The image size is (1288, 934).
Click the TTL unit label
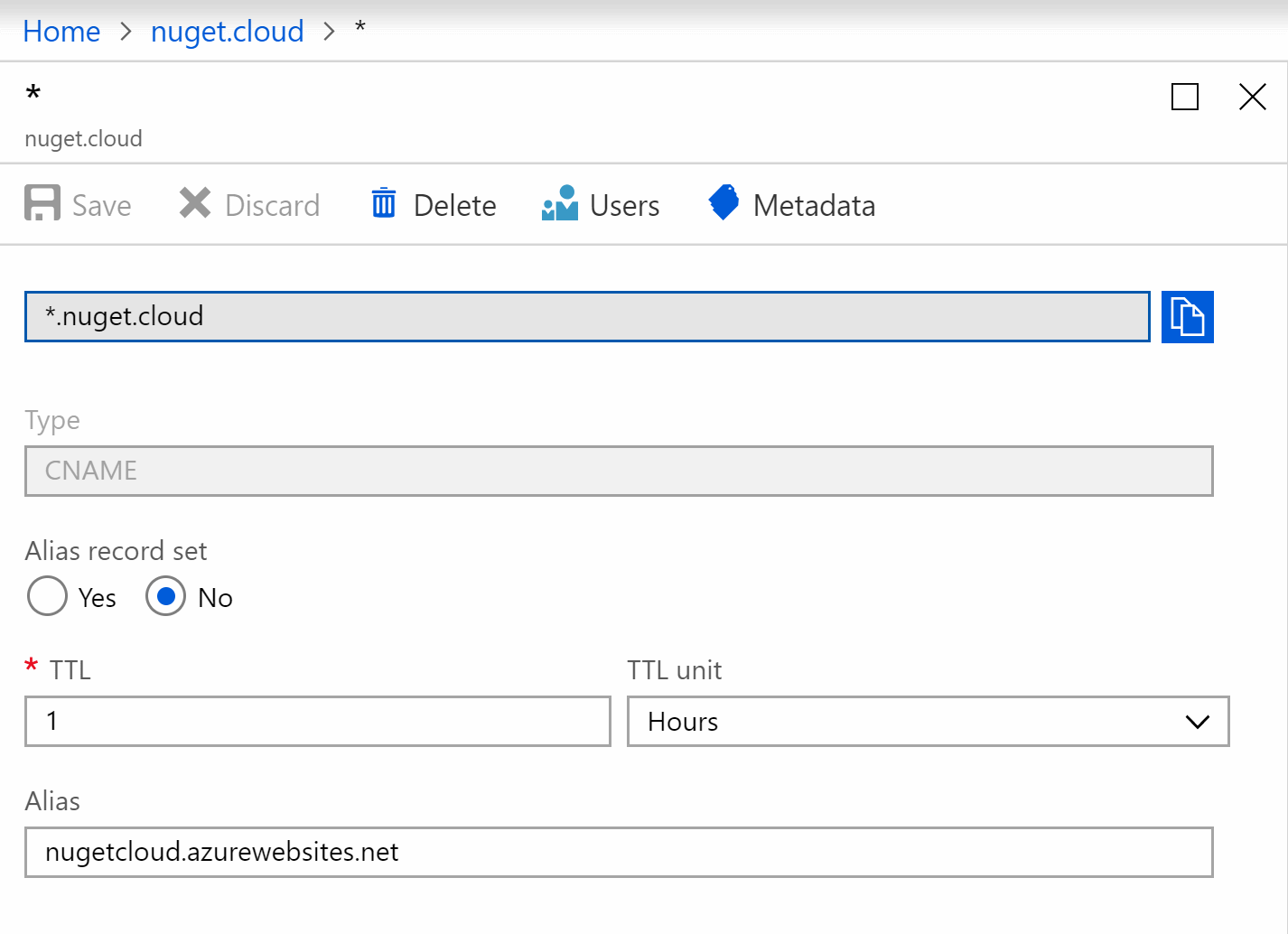tap(675, 670)
